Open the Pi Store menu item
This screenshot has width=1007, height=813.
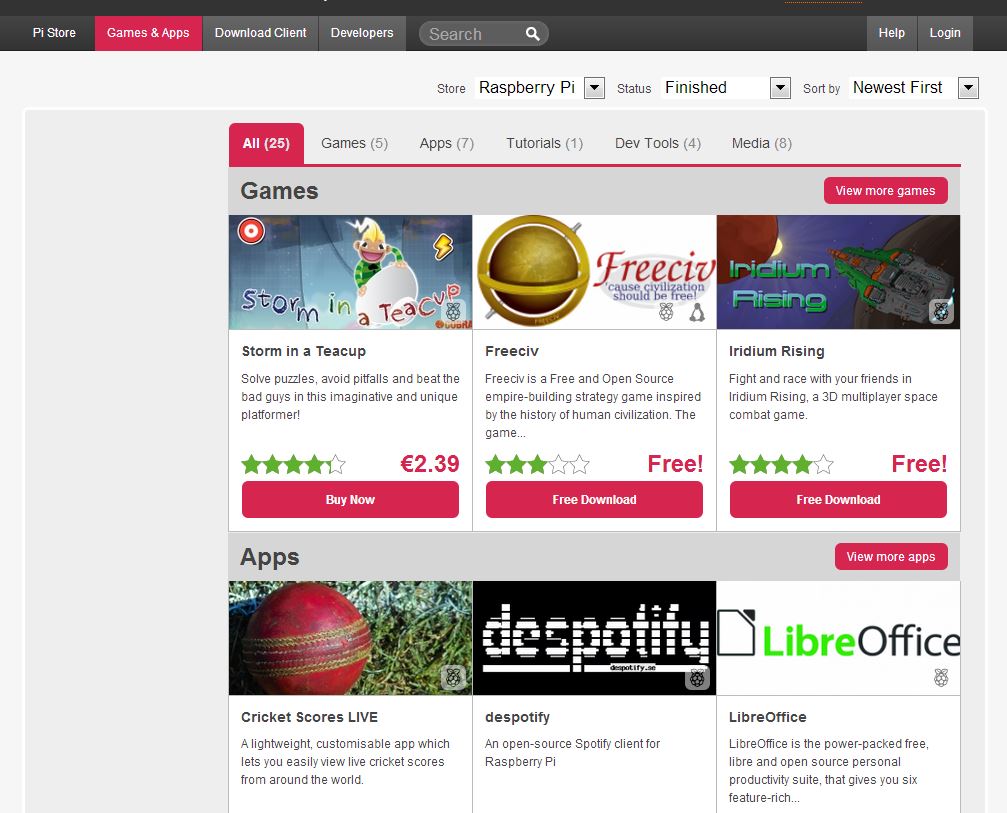coord(54,33)
